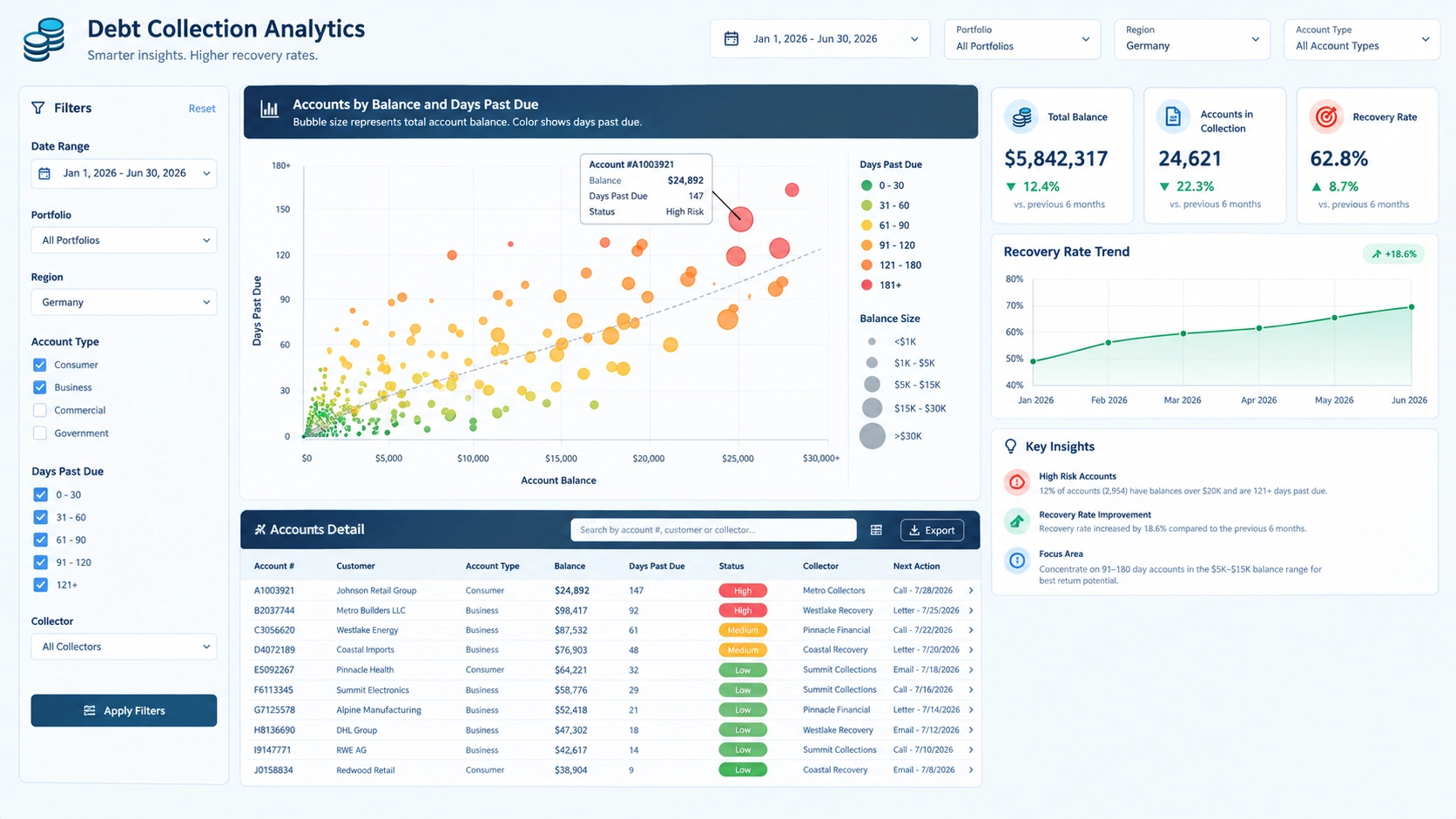
Task: Click the green 0 - 30 legend swatch
Action: pos(866,185)
